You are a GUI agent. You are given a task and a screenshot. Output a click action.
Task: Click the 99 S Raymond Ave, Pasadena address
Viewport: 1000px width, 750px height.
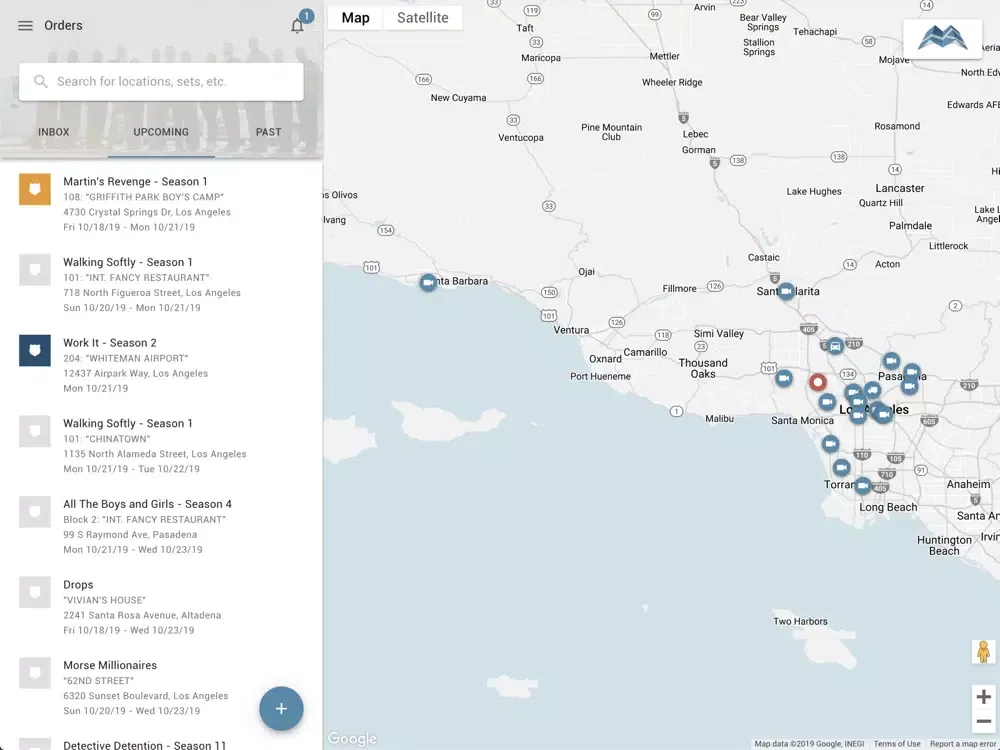click(x=130, y=534)
